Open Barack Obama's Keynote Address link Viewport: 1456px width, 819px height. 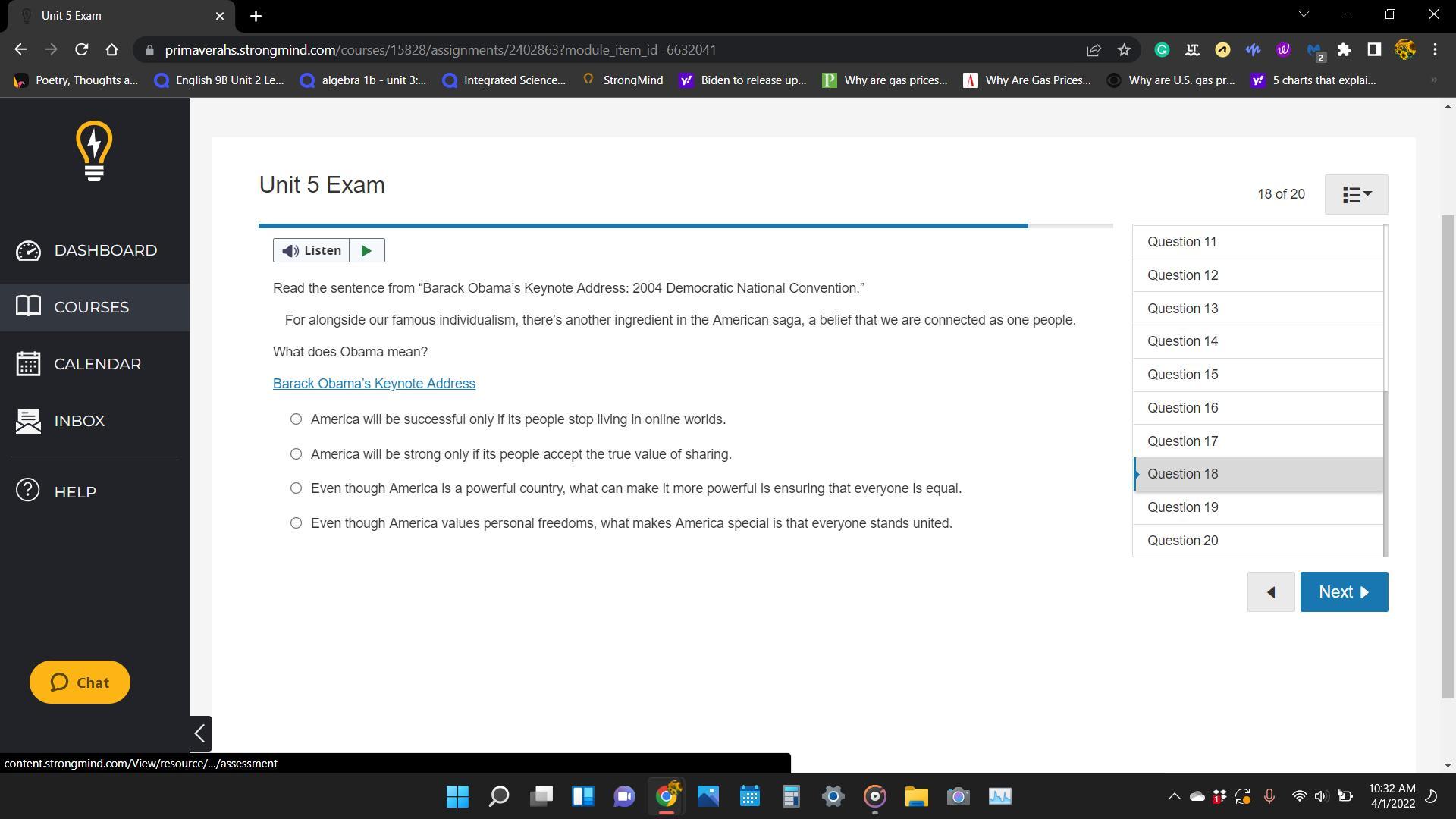pos(374,384)
